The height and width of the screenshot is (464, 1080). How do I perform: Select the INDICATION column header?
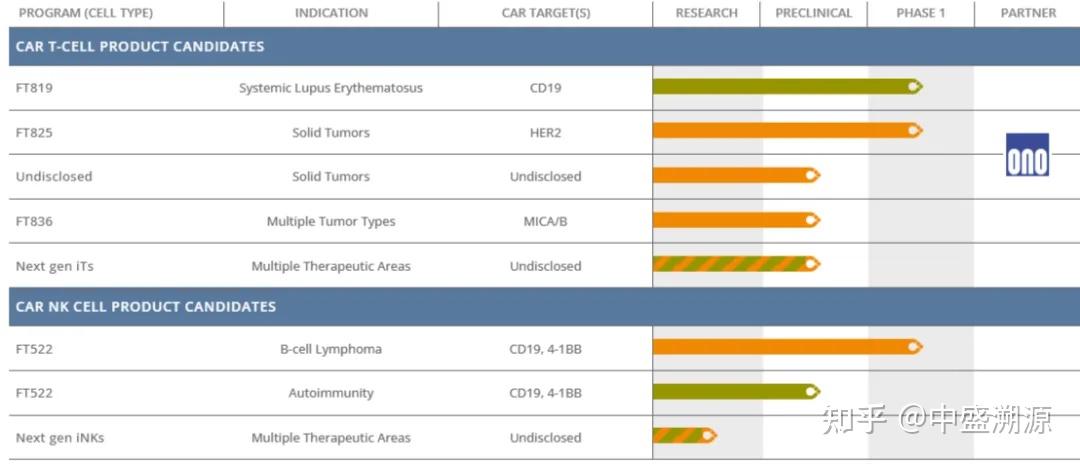pos(331,13)
